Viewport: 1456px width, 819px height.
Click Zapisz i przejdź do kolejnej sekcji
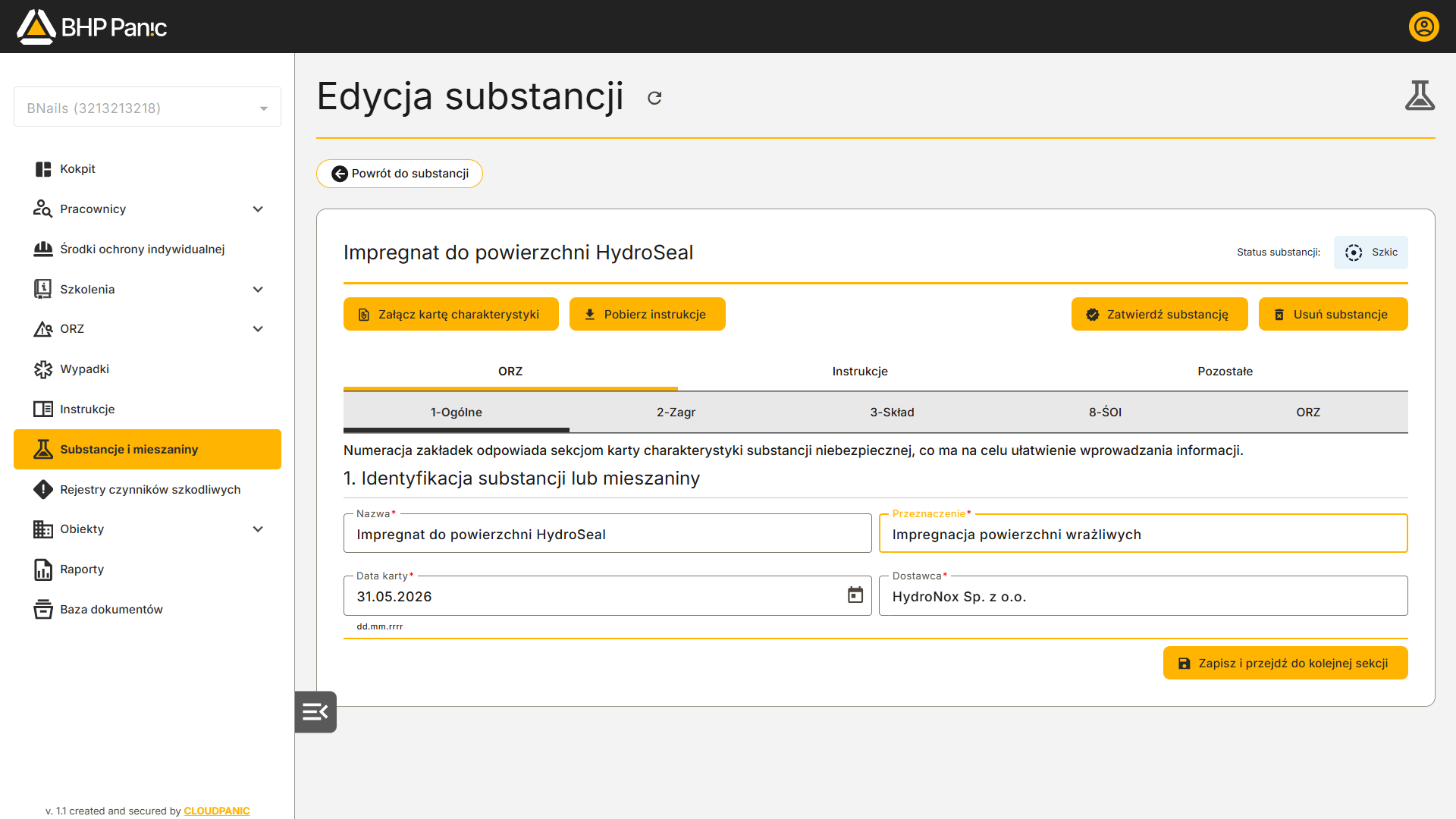pos(1285,664)
